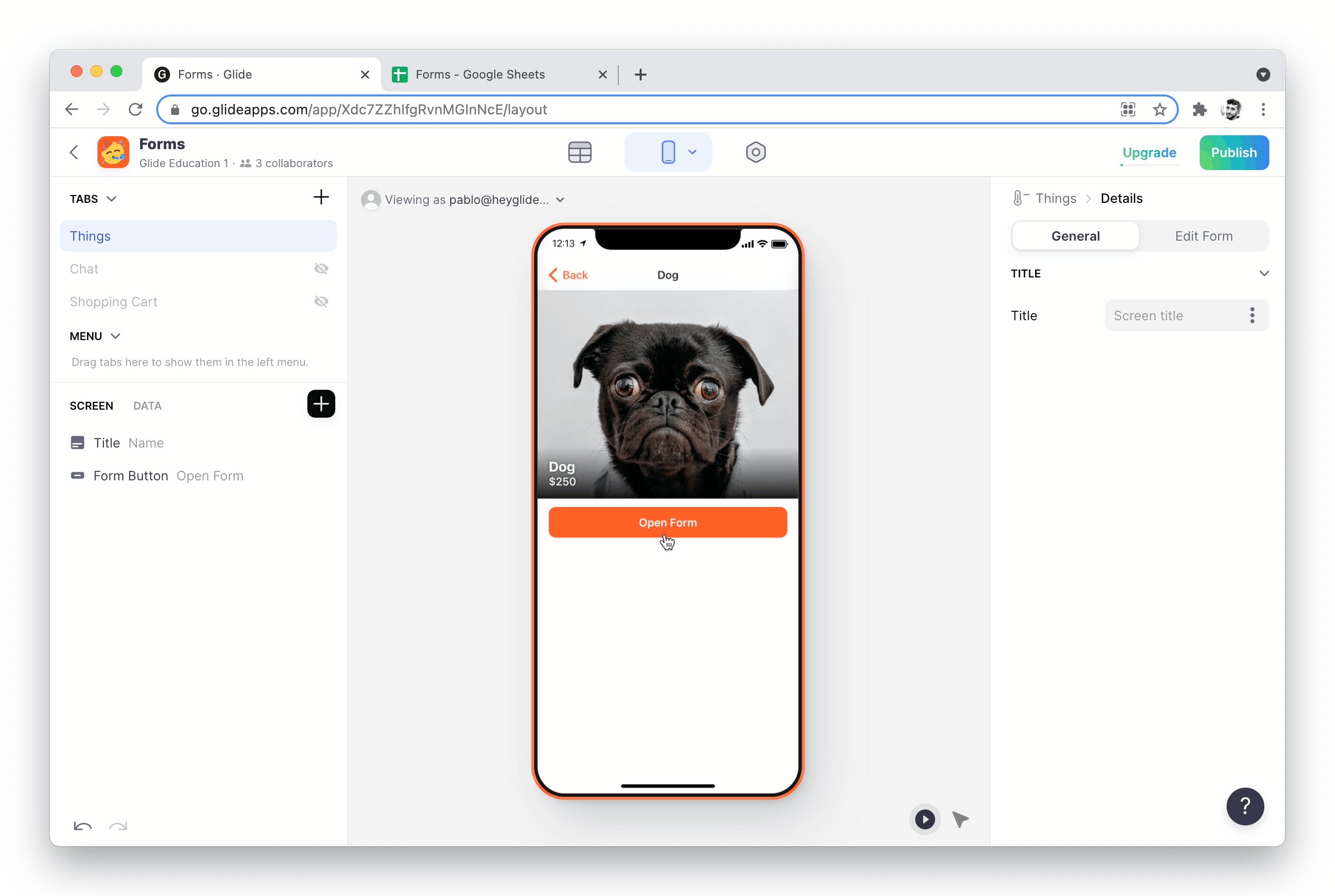
Task: Toggle visibility of Shopping Cart tab
Action: point(321,301)
